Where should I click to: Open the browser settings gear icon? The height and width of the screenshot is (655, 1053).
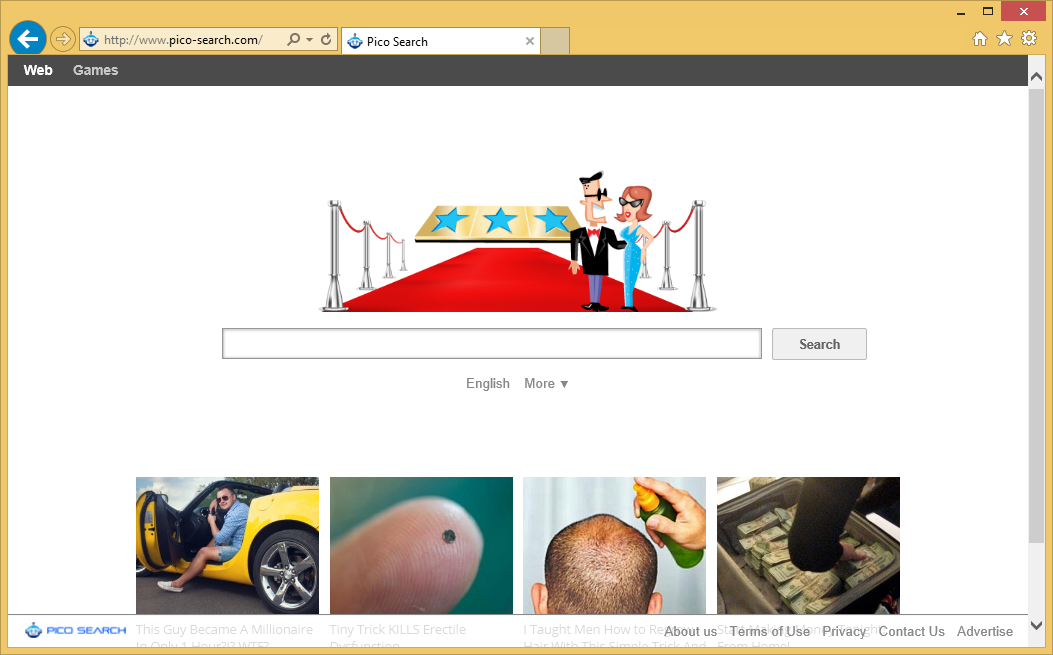[1028, 38]
